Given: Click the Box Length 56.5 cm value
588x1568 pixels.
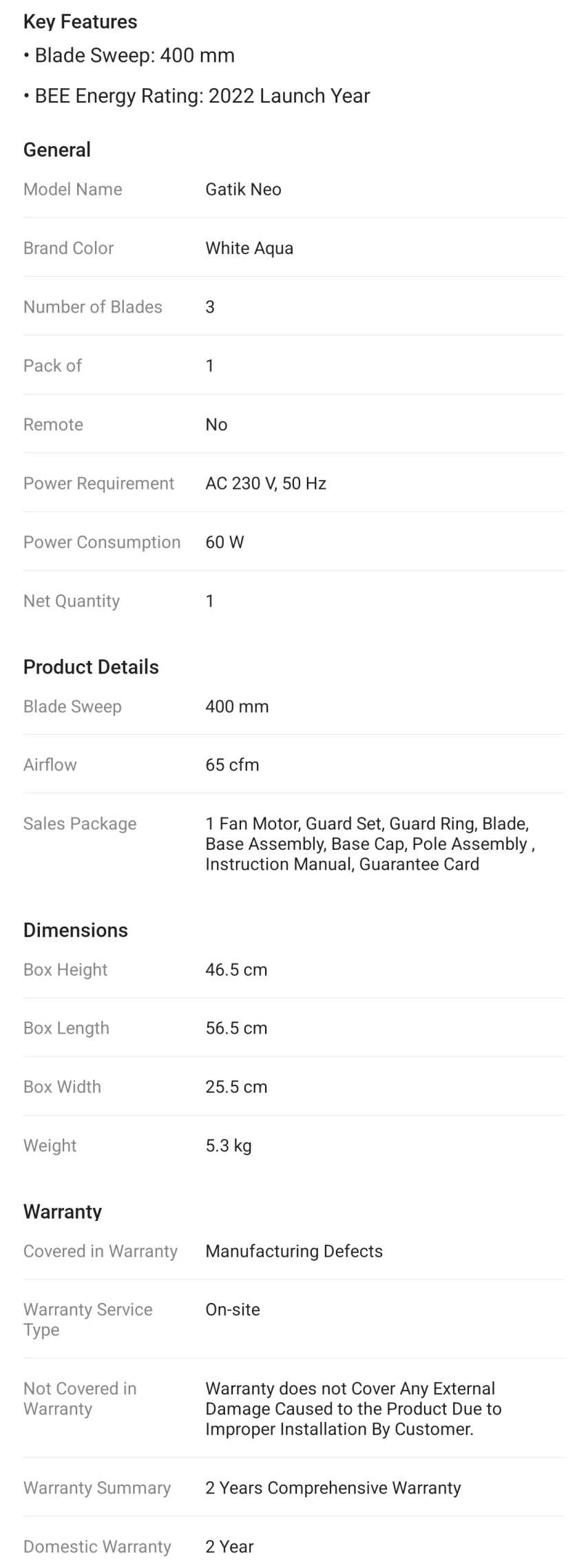Looking at the screenshot, I should coord(236,1028).
